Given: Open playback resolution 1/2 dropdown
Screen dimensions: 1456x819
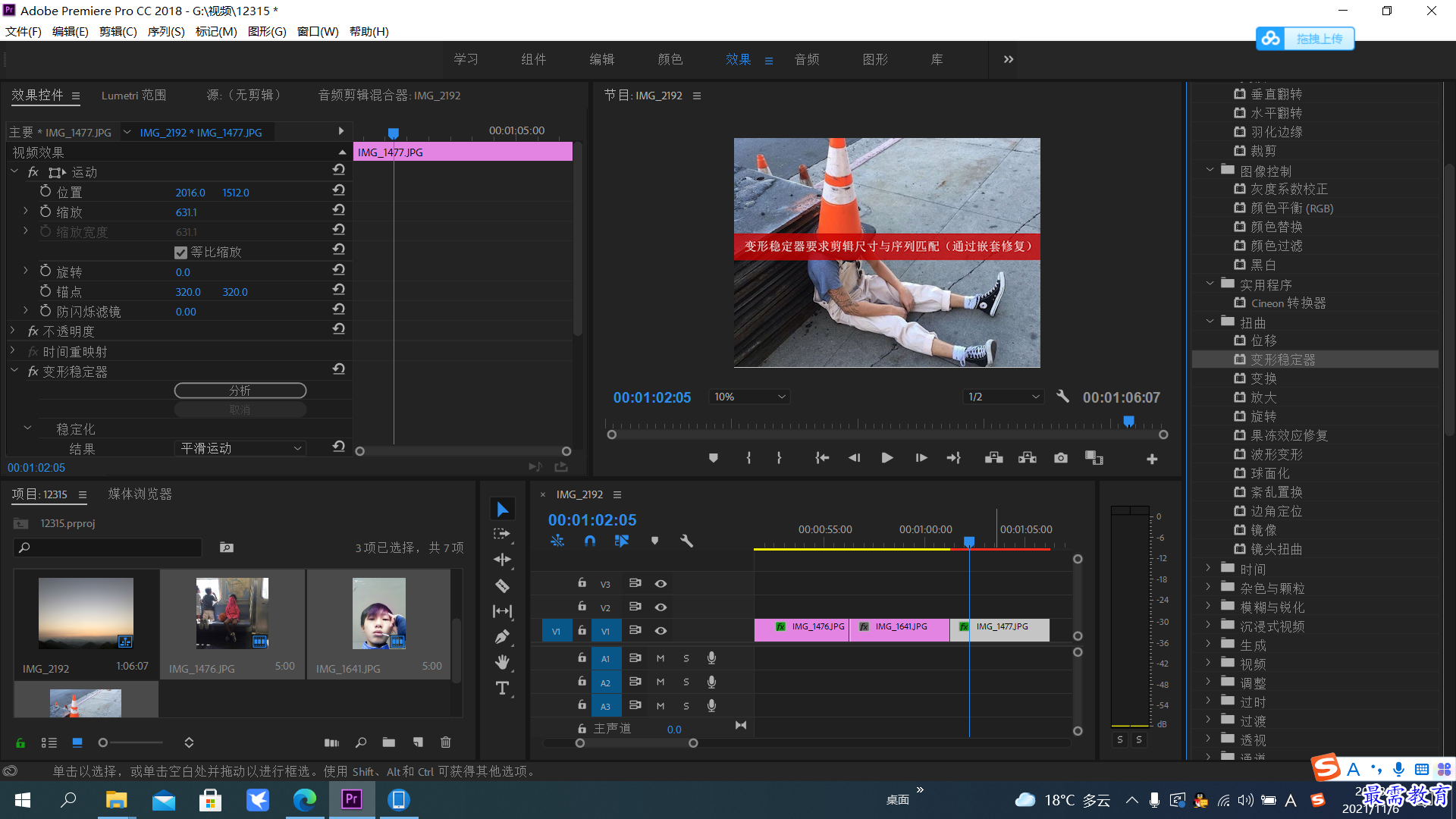Looking at the screenshot, I should point(1003,397).
